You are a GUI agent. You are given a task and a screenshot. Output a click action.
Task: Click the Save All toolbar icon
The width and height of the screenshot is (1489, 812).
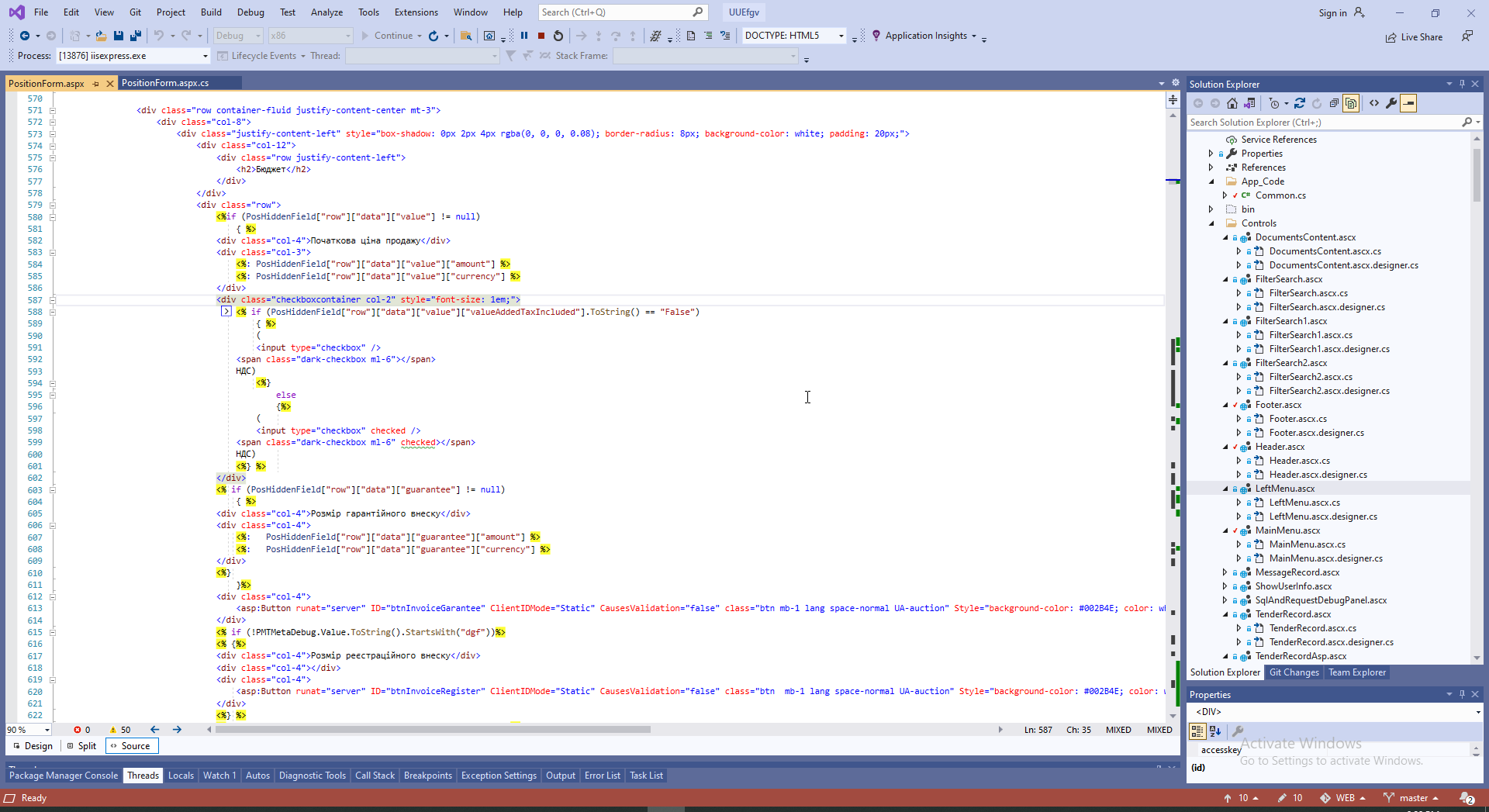pyautogui.click(x=136, y=36)
